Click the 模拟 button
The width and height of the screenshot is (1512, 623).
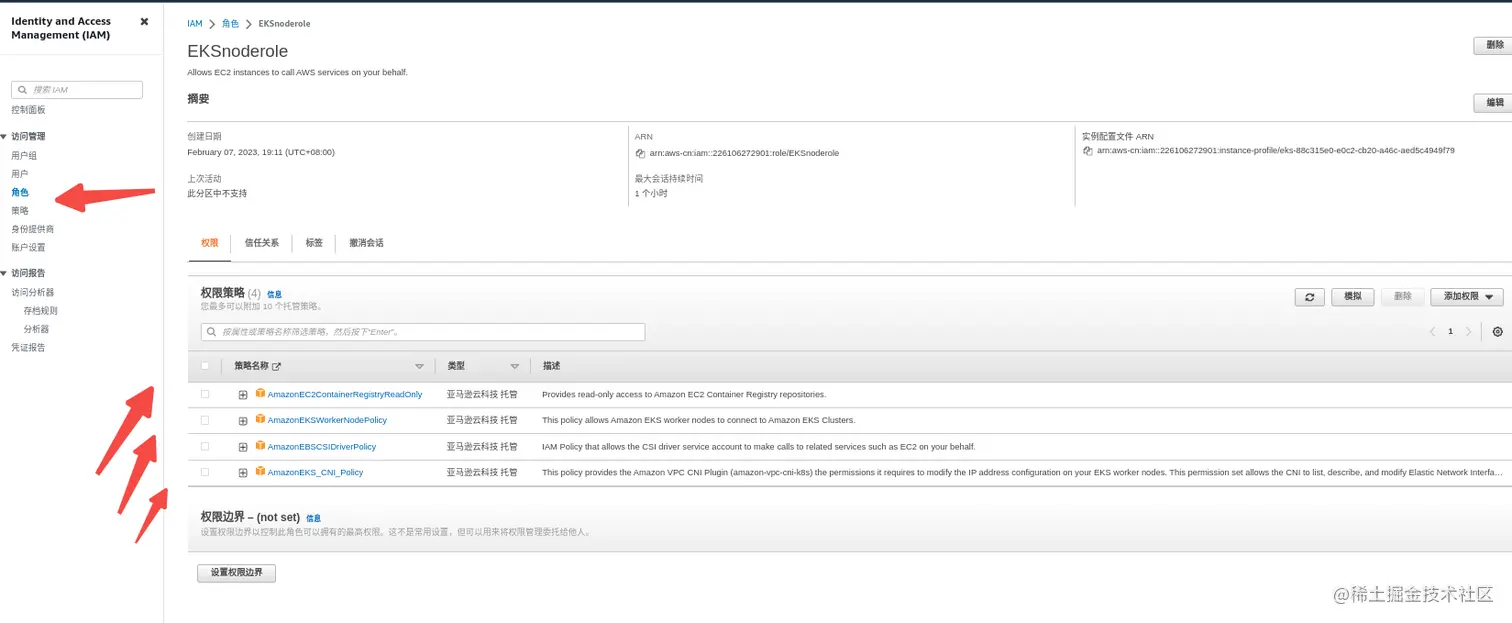(1352, 297)
